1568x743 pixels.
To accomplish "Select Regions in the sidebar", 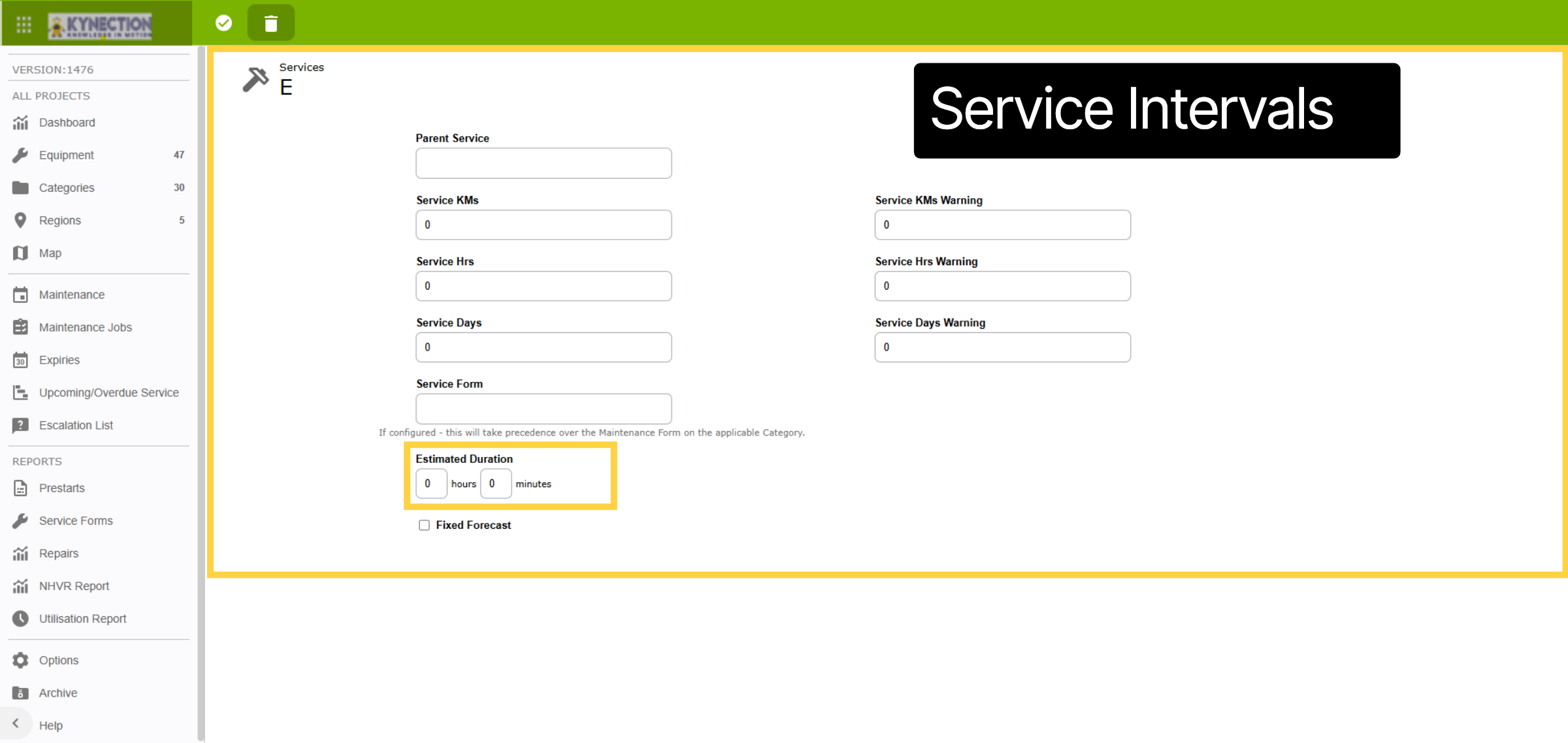I will click(x=59, y=221).
